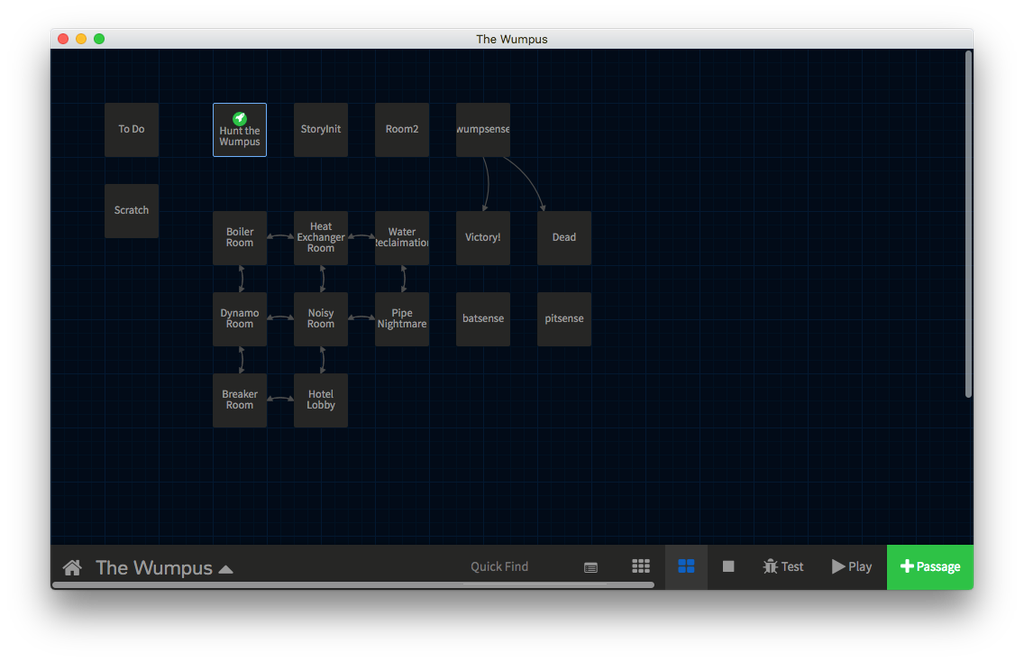
Task: Select the Dead passage
Action: pyautogui.click(x=564, y=238)
